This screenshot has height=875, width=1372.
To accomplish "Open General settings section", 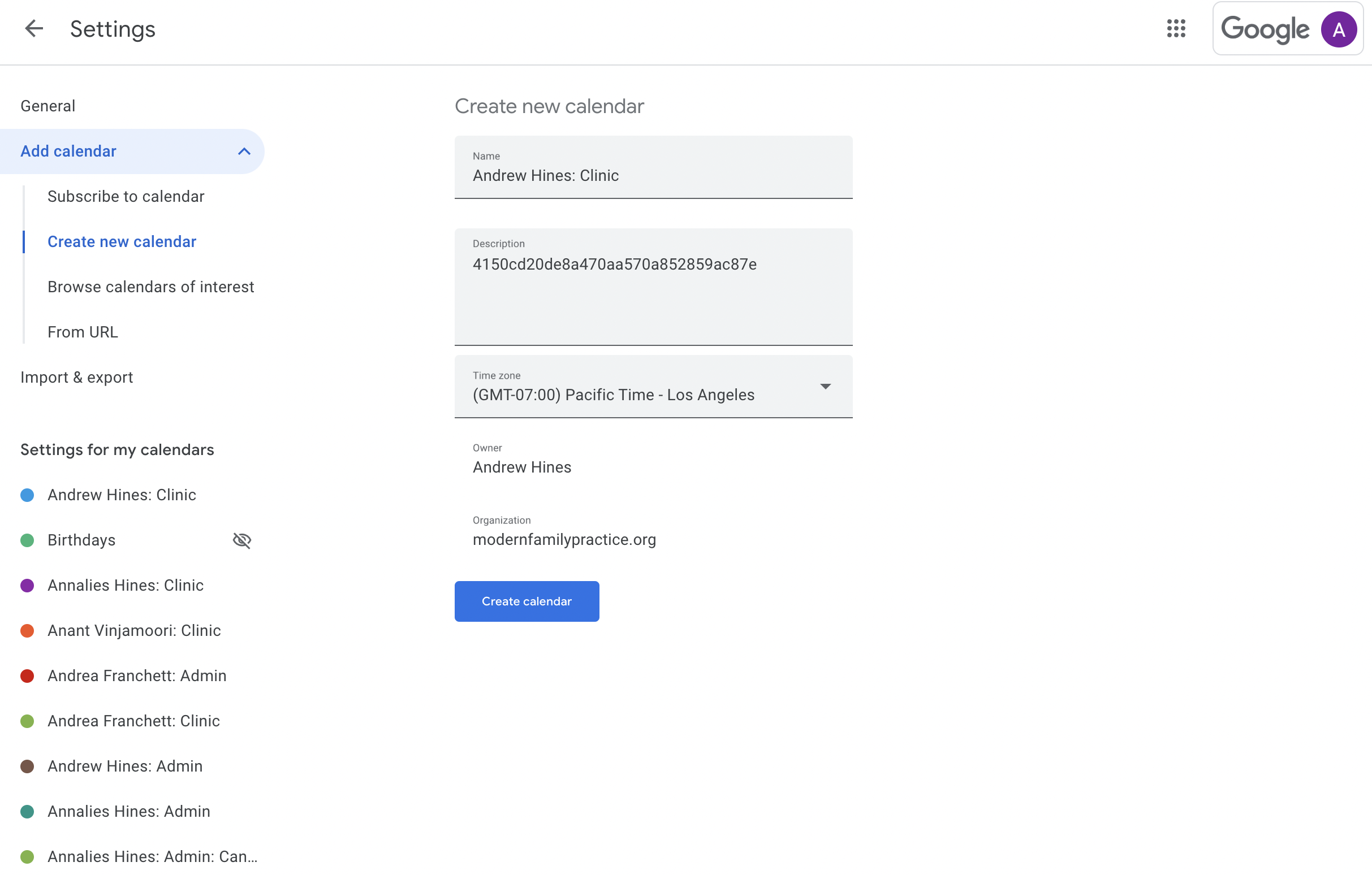I will (48, 105).
